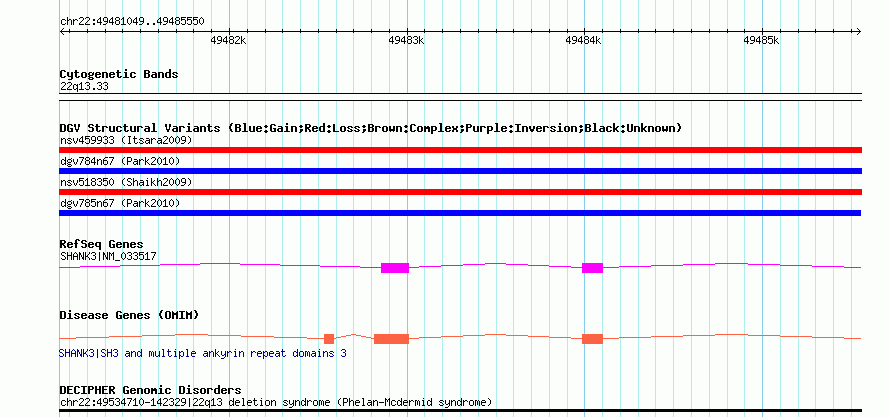Select the Cytogenetic Bands track title
The image size is (890, 417).
pyautogui.click(x=119, y=74)
